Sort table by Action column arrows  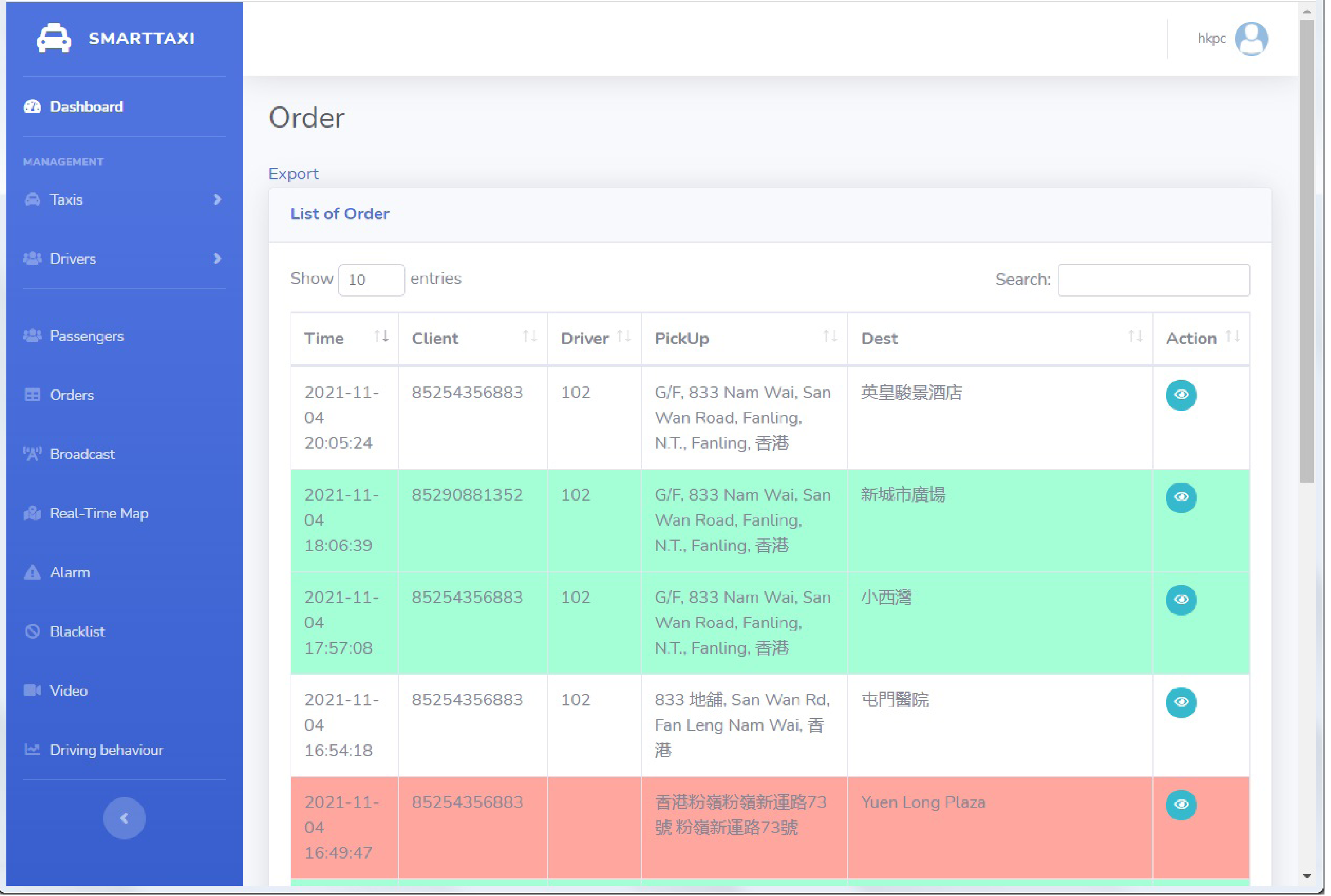click(1233, 337)
